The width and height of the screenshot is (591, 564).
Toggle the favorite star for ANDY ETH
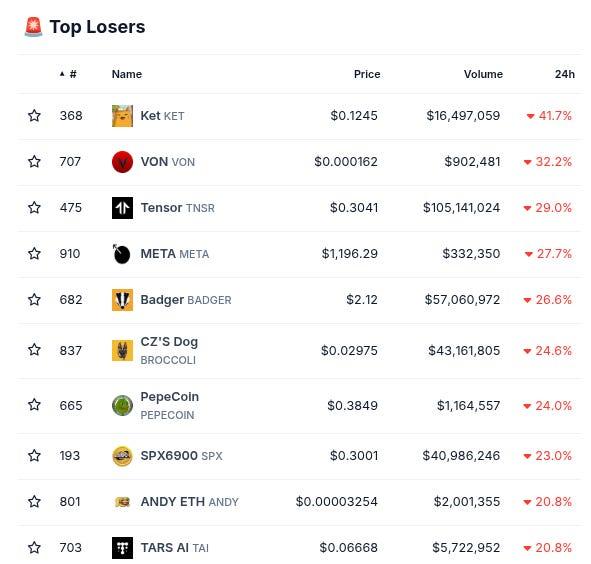pos(34,501)
